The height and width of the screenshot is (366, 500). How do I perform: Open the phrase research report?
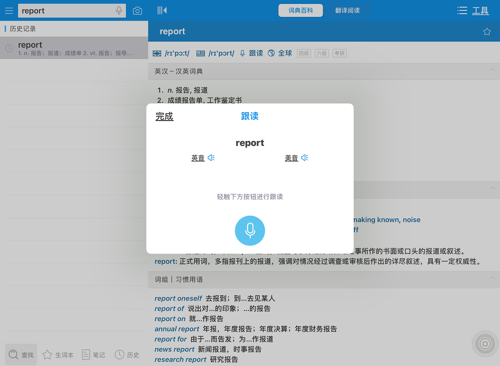180,360
